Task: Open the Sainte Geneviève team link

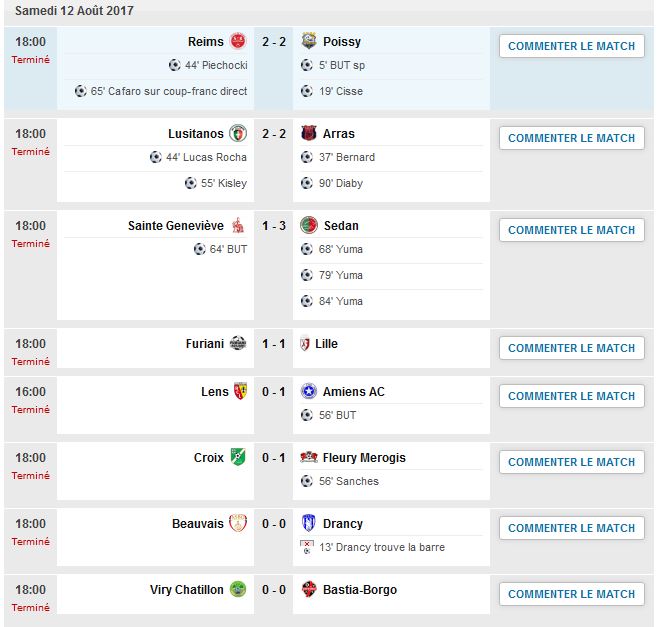Action: point(176,226)
